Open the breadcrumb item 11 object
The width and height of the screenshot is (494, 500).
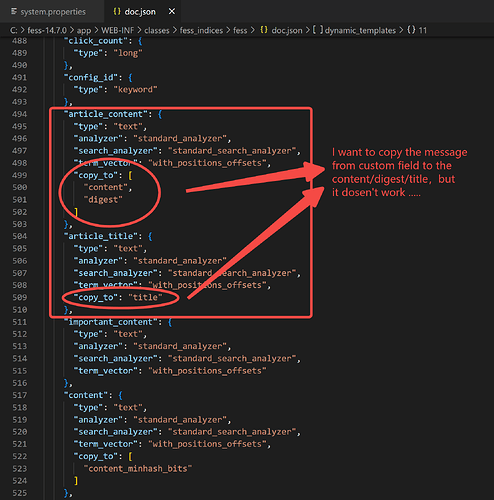(423, 31)
